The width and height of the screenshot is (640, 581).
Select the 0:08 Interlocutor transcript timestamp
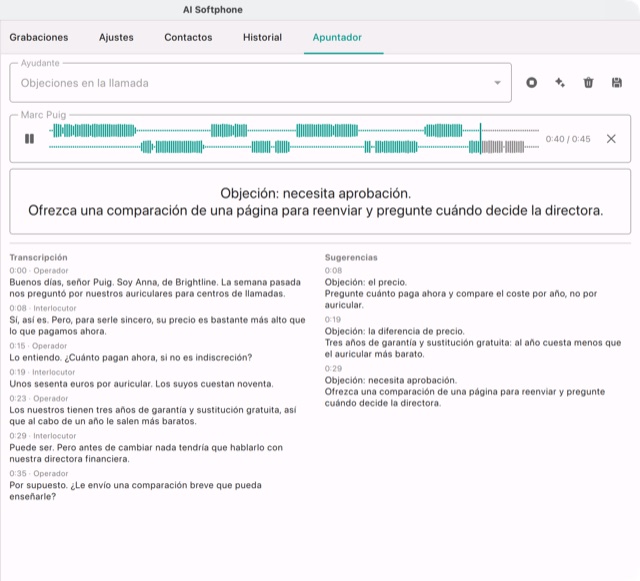(43, 308)
